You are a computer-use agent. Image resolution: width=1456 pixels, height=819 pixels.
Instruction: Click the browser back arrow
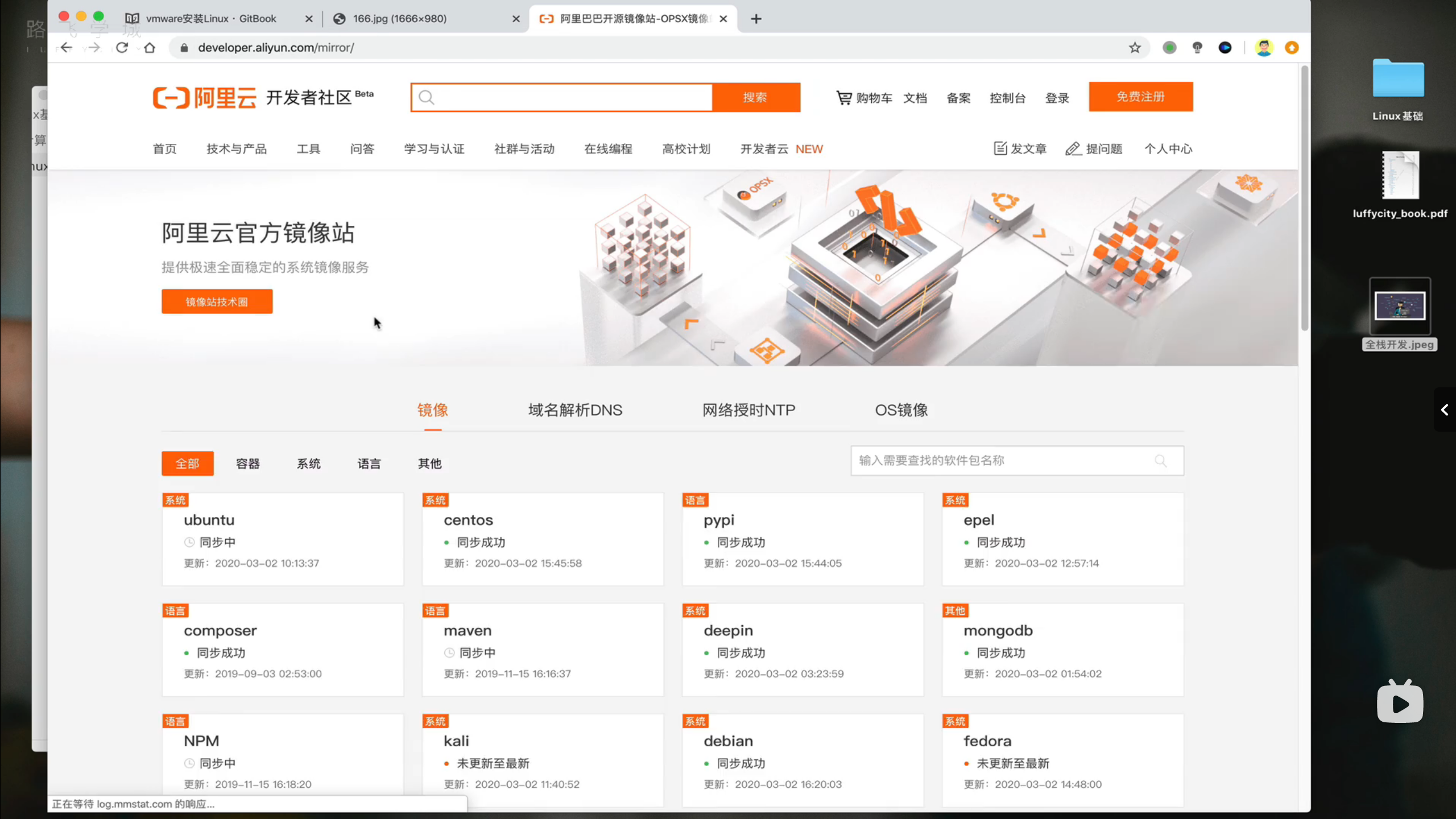(67, 48)
